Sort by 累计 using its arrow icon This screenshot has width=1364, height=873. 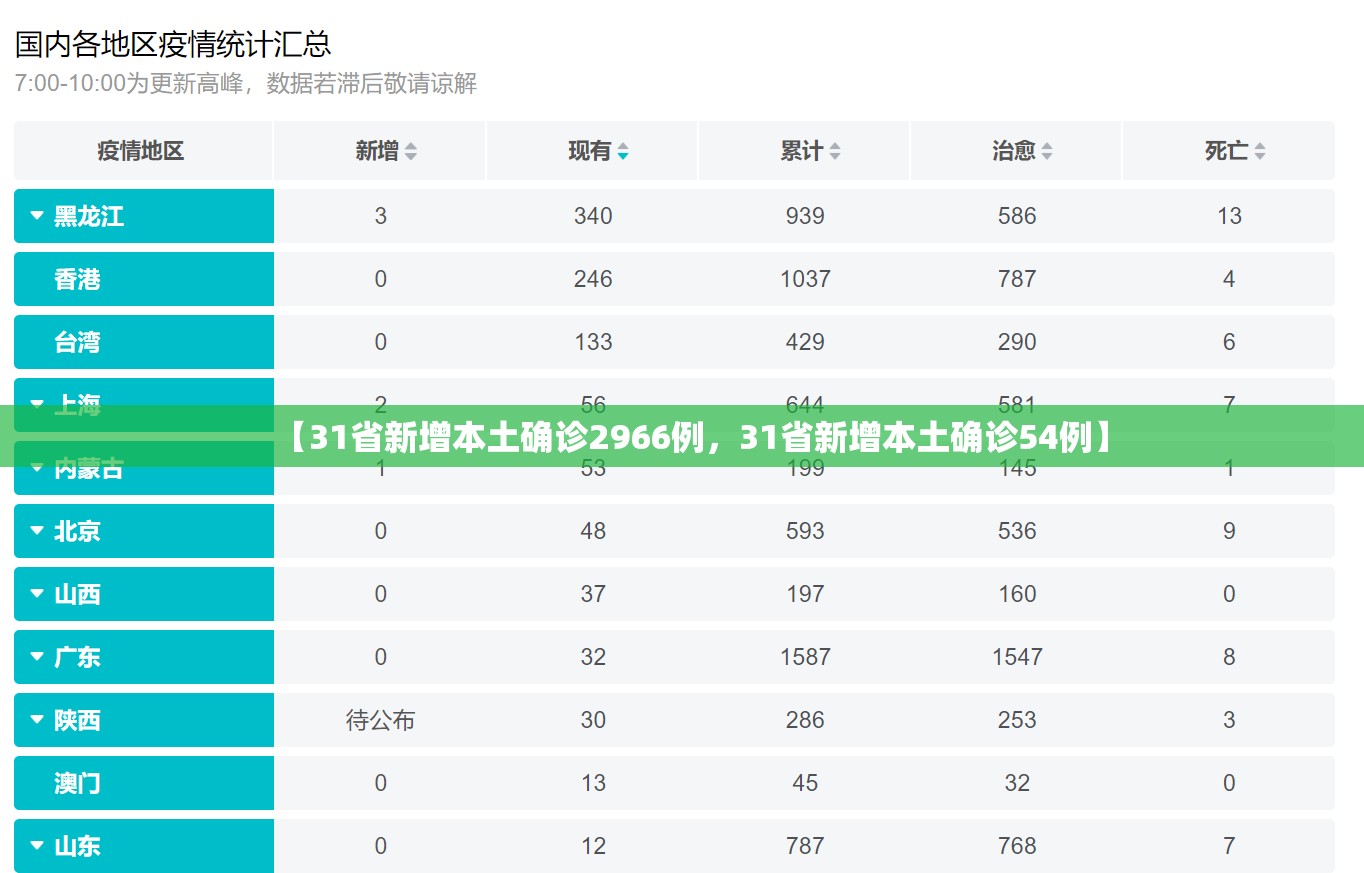coord(835,152)
